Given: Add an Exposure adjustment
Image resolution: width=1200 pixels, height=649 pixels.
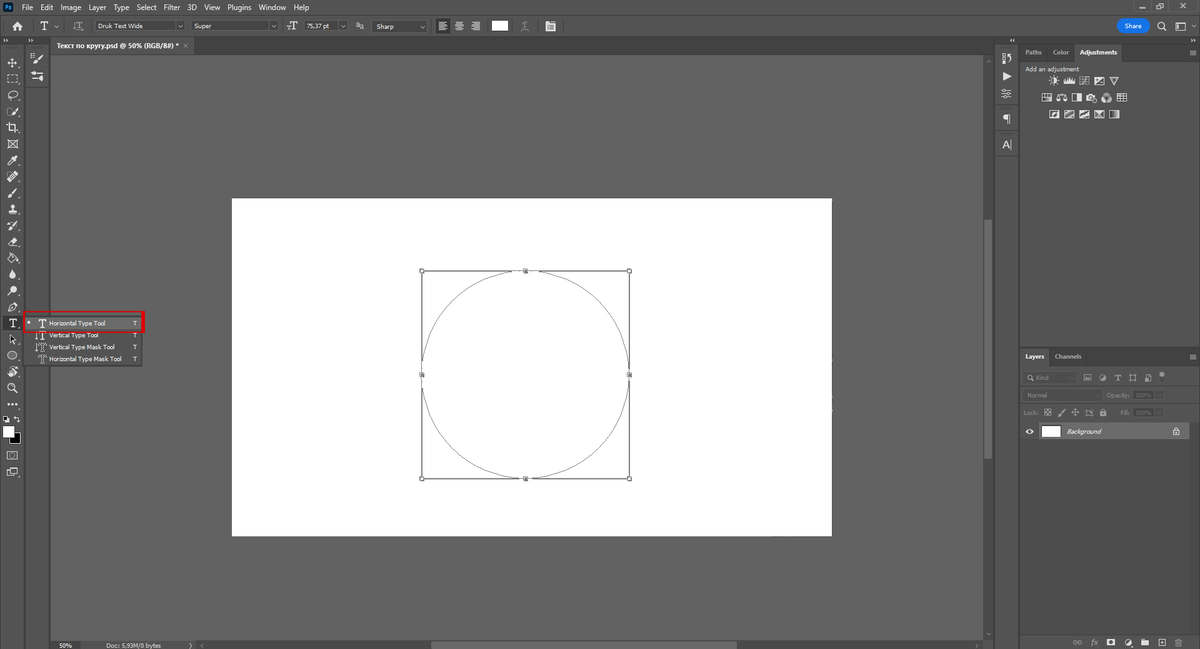Looking at the screenshot, I should pos(1099,81).
